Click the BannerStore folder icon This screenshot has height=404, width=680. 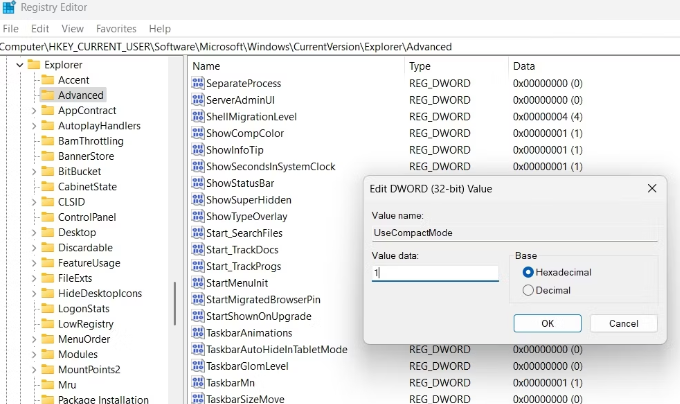(47, 156)
